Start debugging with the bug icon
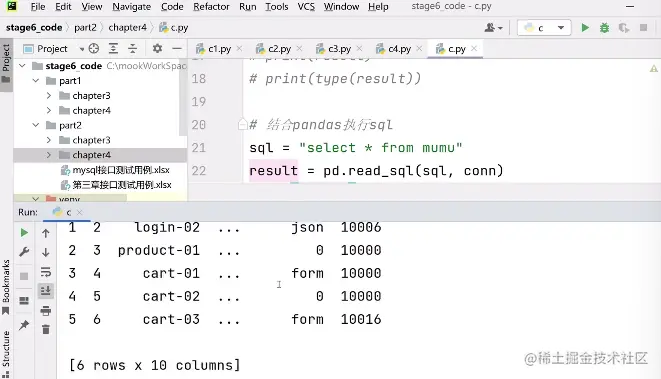661x379 pixels. pos(604,28)
